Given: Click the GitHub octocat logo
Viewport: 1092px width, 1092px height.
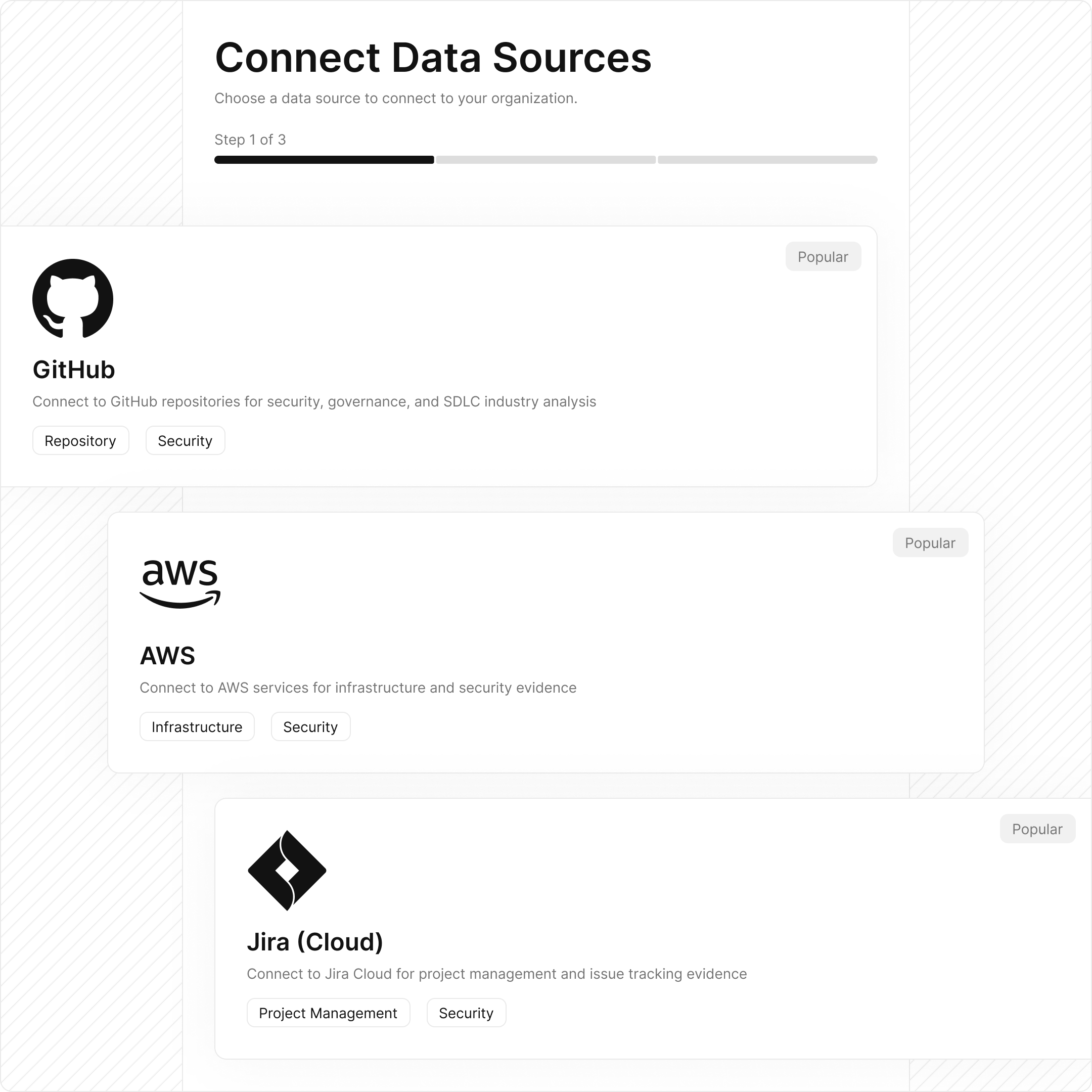Looking at the screenshot, I should pos(72,299).
